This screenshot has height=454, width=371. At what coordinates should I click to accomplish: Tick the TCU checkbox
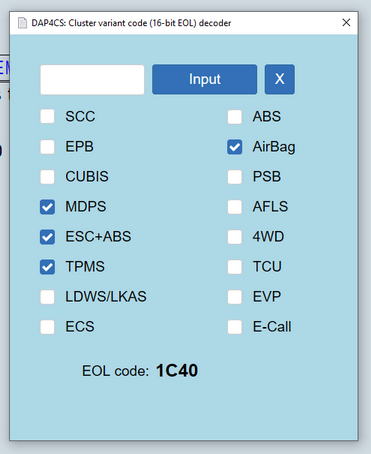(x=235, y=267)
